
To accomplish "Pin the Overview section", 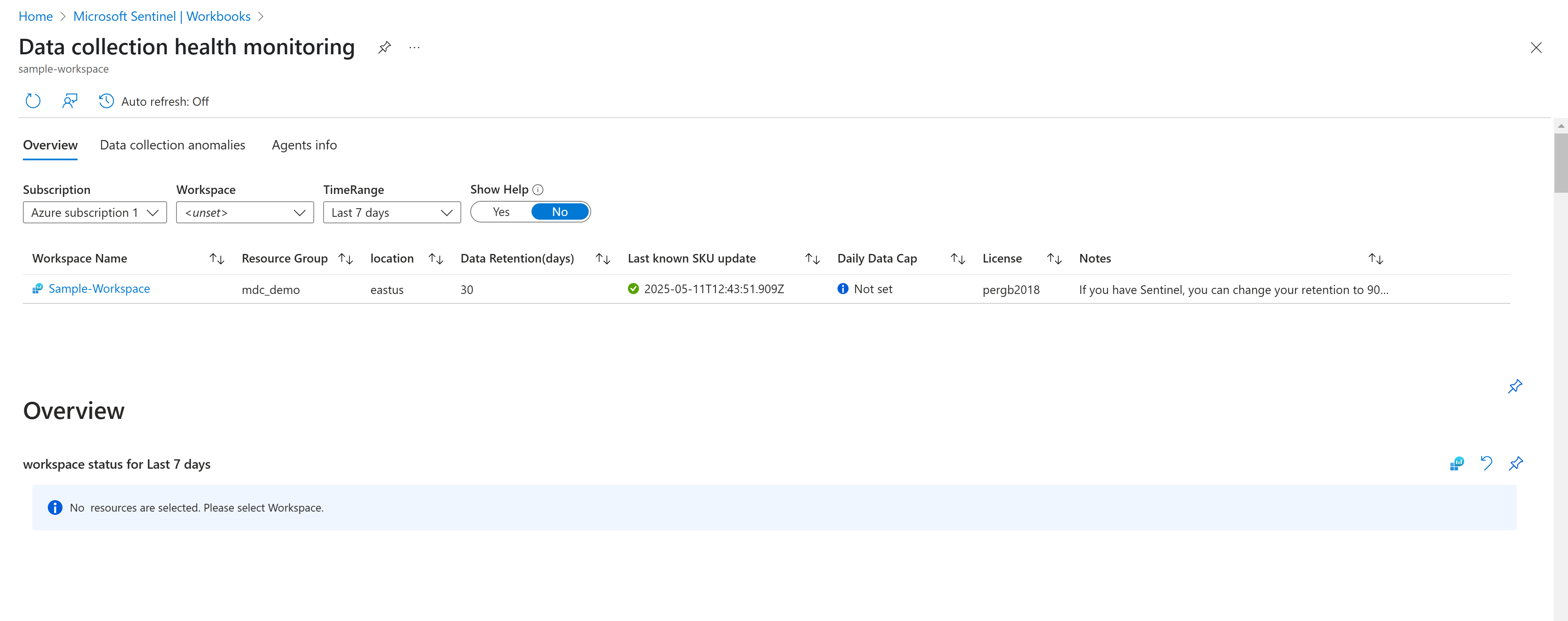I will point(1515,386).
